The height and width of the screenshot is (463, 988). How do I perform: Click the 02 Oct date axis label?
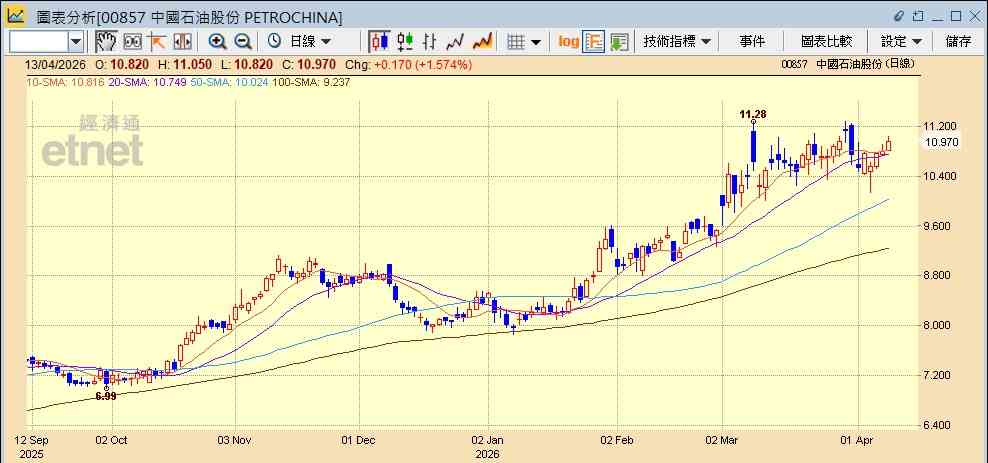click(x=112, y=440)
